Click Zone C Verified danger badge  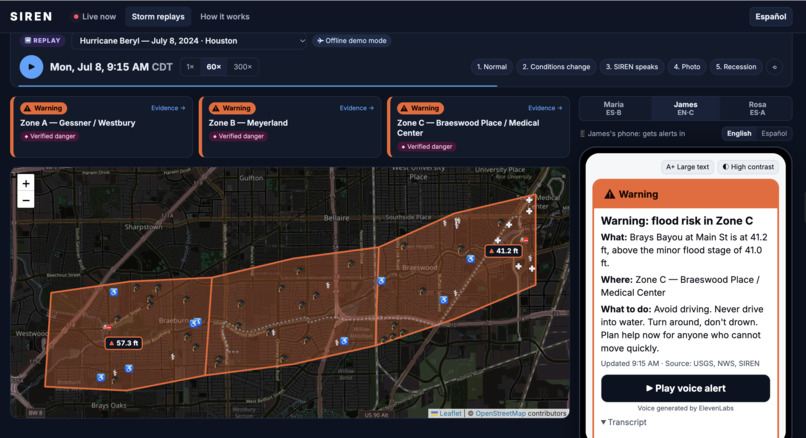coord(427,147)
